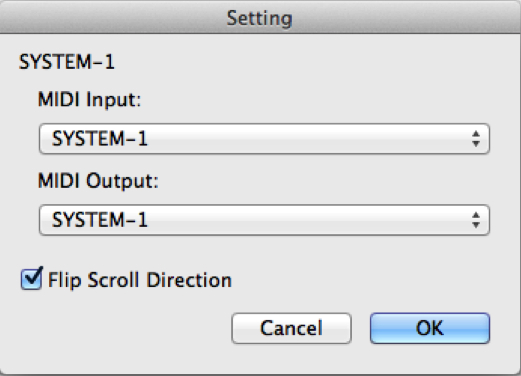Confirm settings with the OK button
Viewport: 521px width, 376px height.
pyautogui.click(x=430, y=328)
